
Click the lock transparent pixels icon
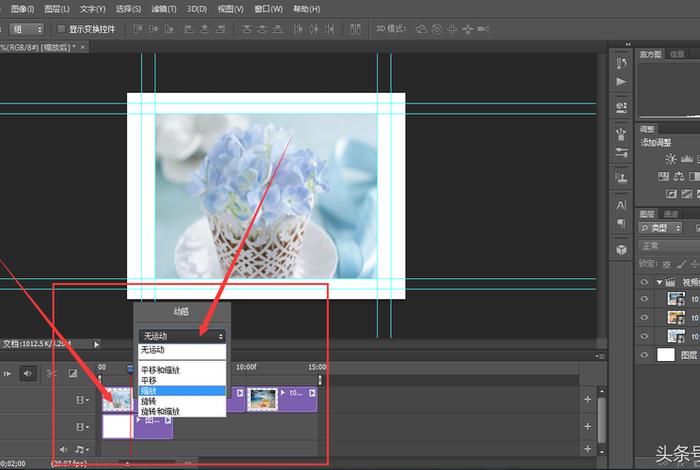coord(667,264)
